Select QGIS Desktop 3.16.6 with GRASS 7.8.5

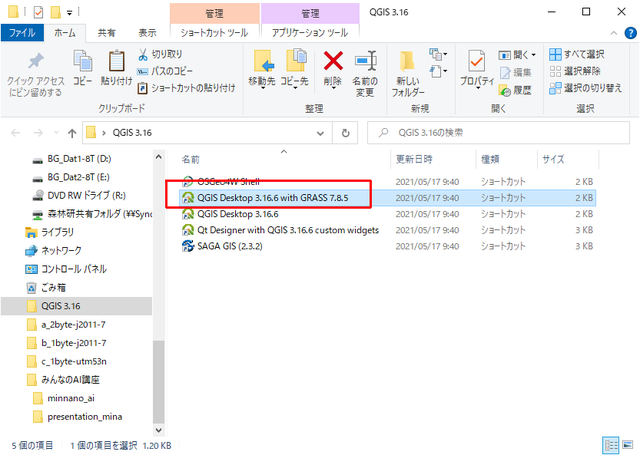pyautogui.click(x=387, y=198)
